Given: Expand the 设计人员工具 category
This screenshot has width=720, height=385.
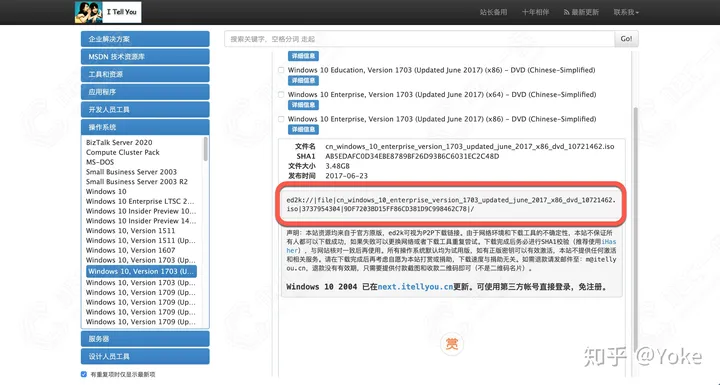Looking at the screenshot, I should (x=145, y=356).
